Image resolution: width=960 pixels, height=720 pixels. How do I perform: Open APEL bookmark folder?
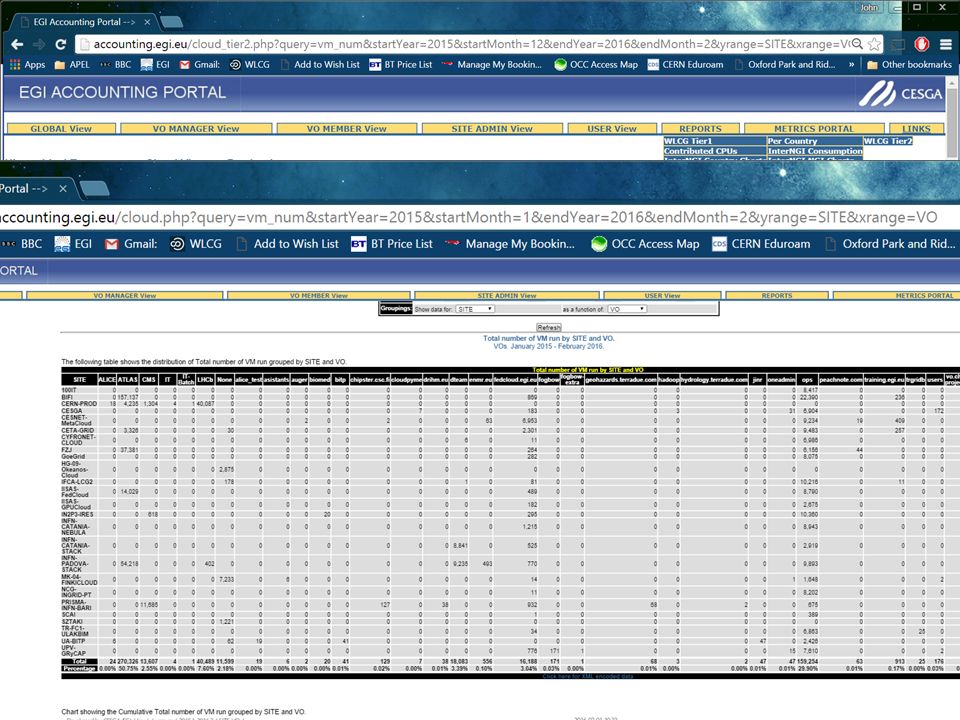click(72, 64)
